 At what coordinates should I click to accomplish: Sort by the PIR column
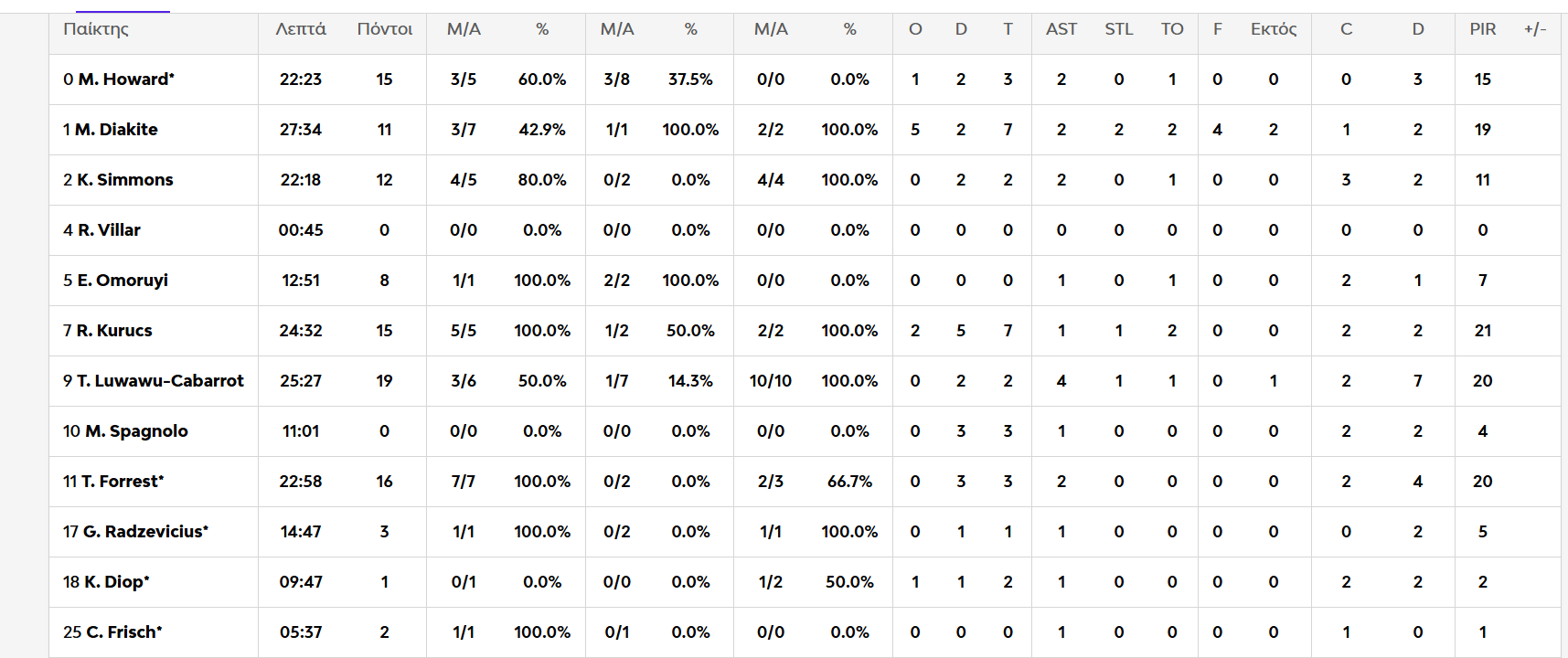point(1483,29)
